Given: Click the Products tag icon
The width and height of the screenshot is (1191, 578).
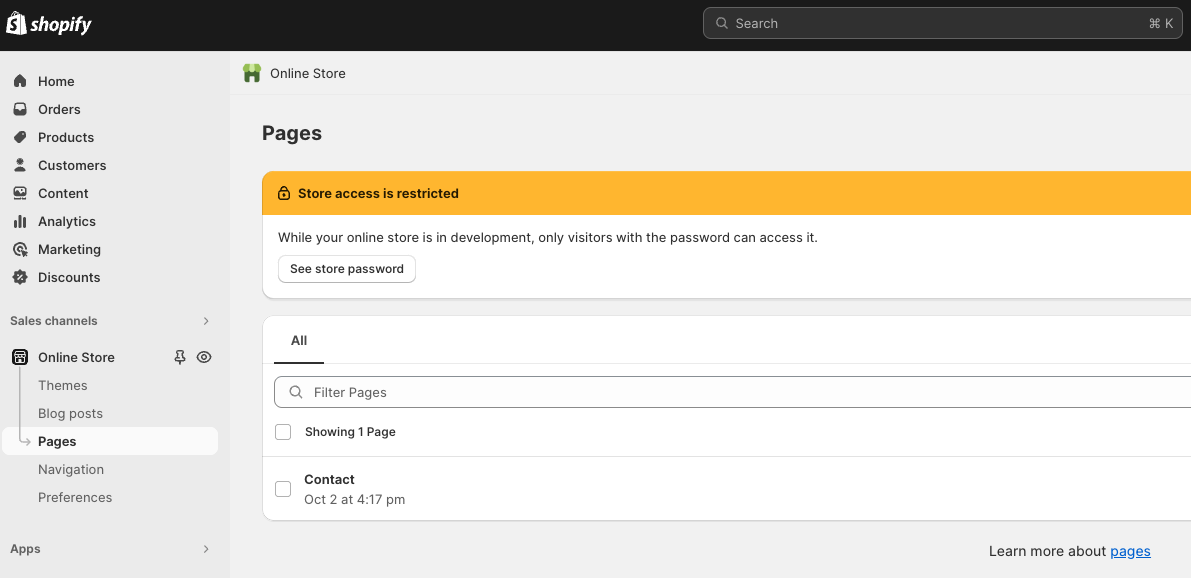Looking at the screenshot, I should pyautogui.click(x=20, y=137).
